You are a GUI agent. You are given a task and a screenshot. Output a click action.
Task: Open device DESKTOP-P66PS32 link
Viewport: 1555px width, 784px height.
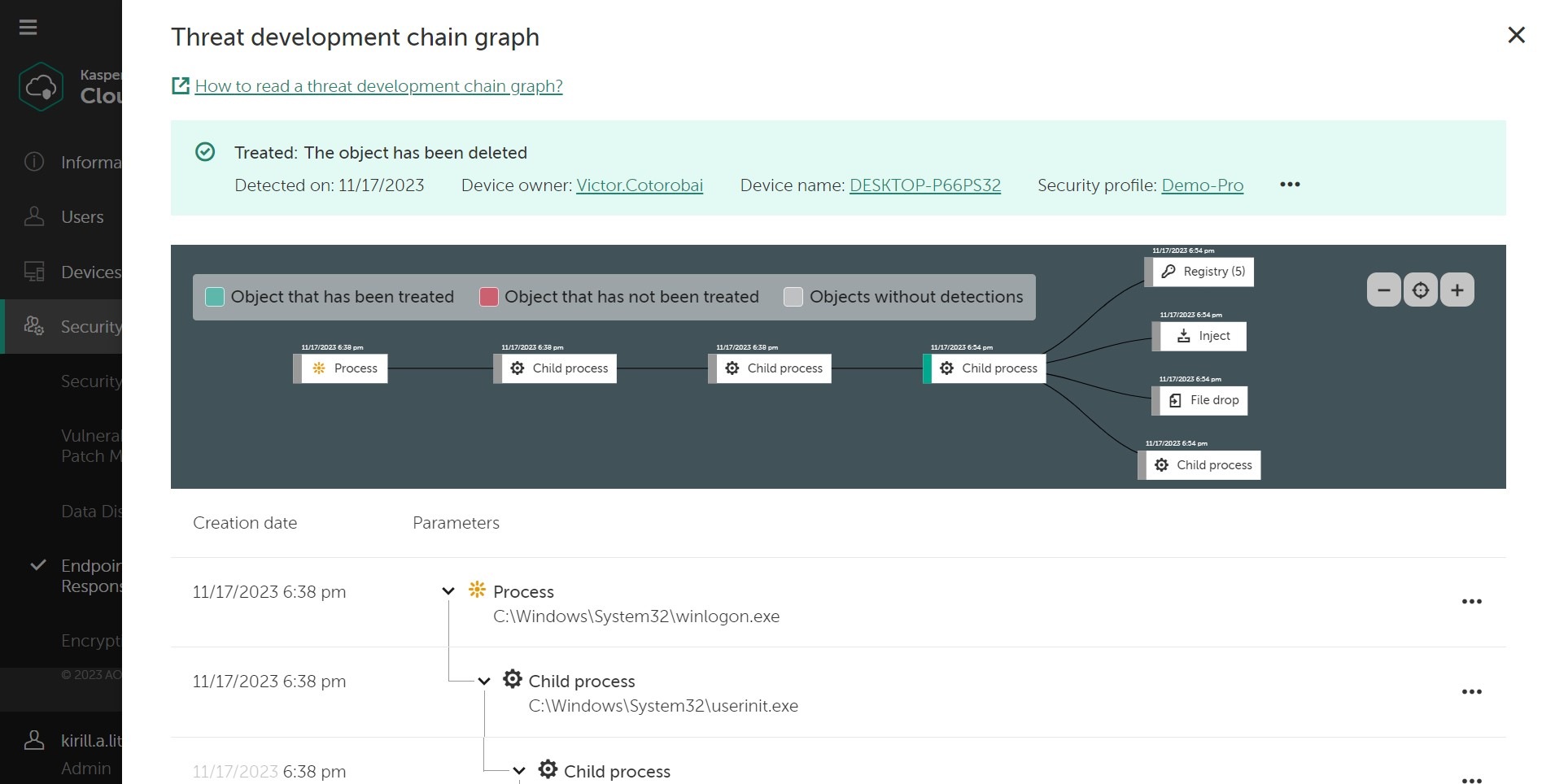click(924, 185)
